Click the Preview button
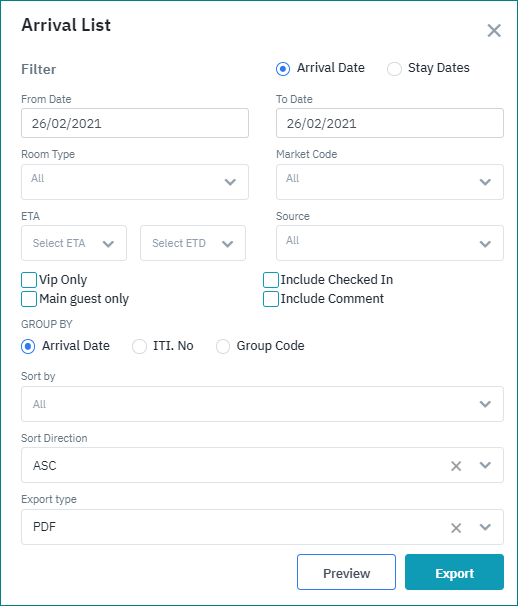The height and width of the screenshot is (606, 518). pos(346,572)
